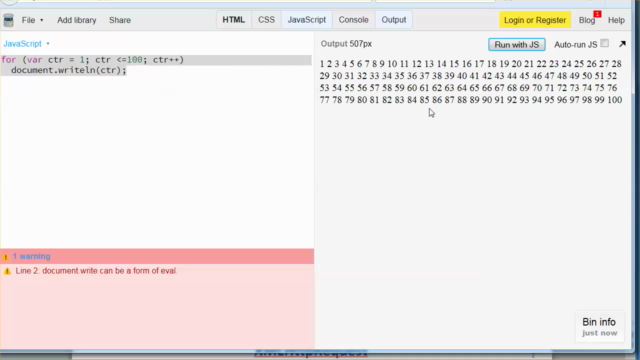Screen dimensions: 640x360
Task: Click the red Blog notification badge
Action: (x=597, y=14)
